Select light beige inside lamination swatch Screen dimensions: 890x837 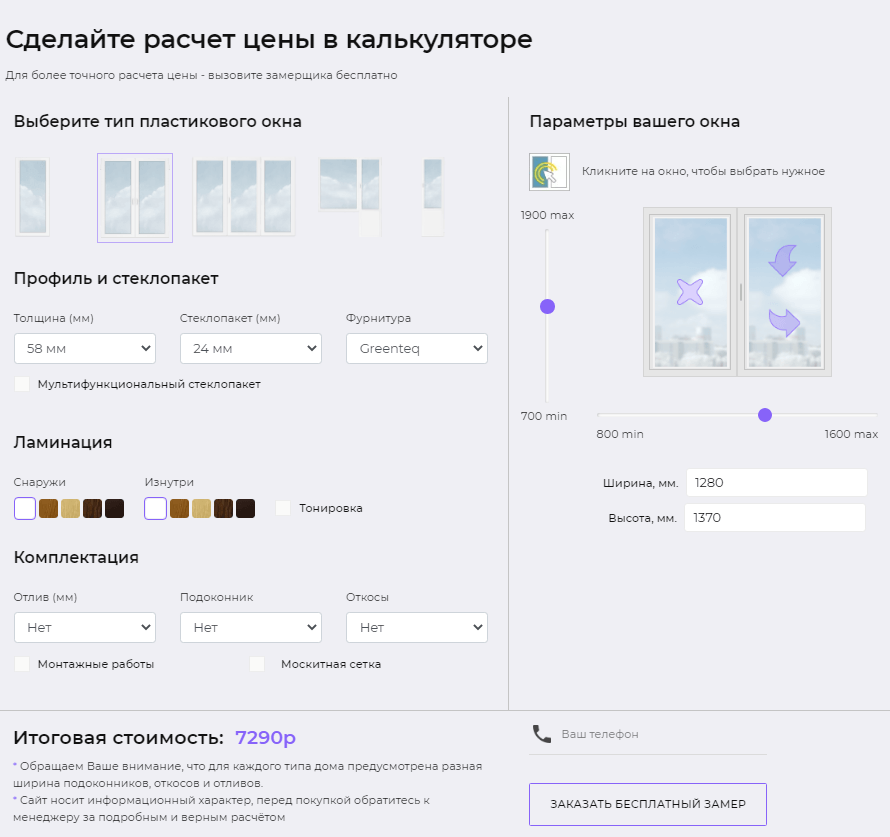(x=201, y=508)
